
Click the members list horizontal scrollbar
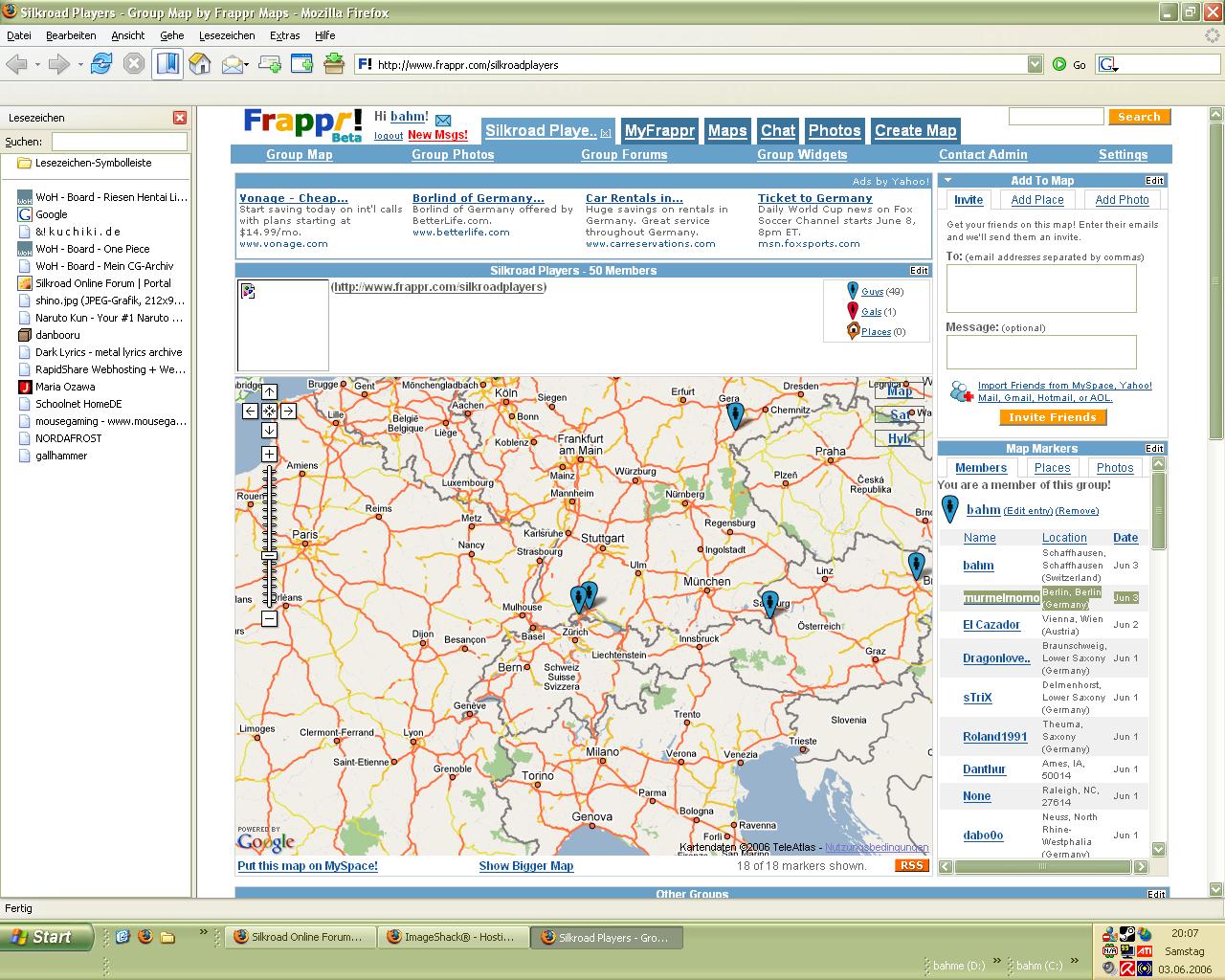1043,867
